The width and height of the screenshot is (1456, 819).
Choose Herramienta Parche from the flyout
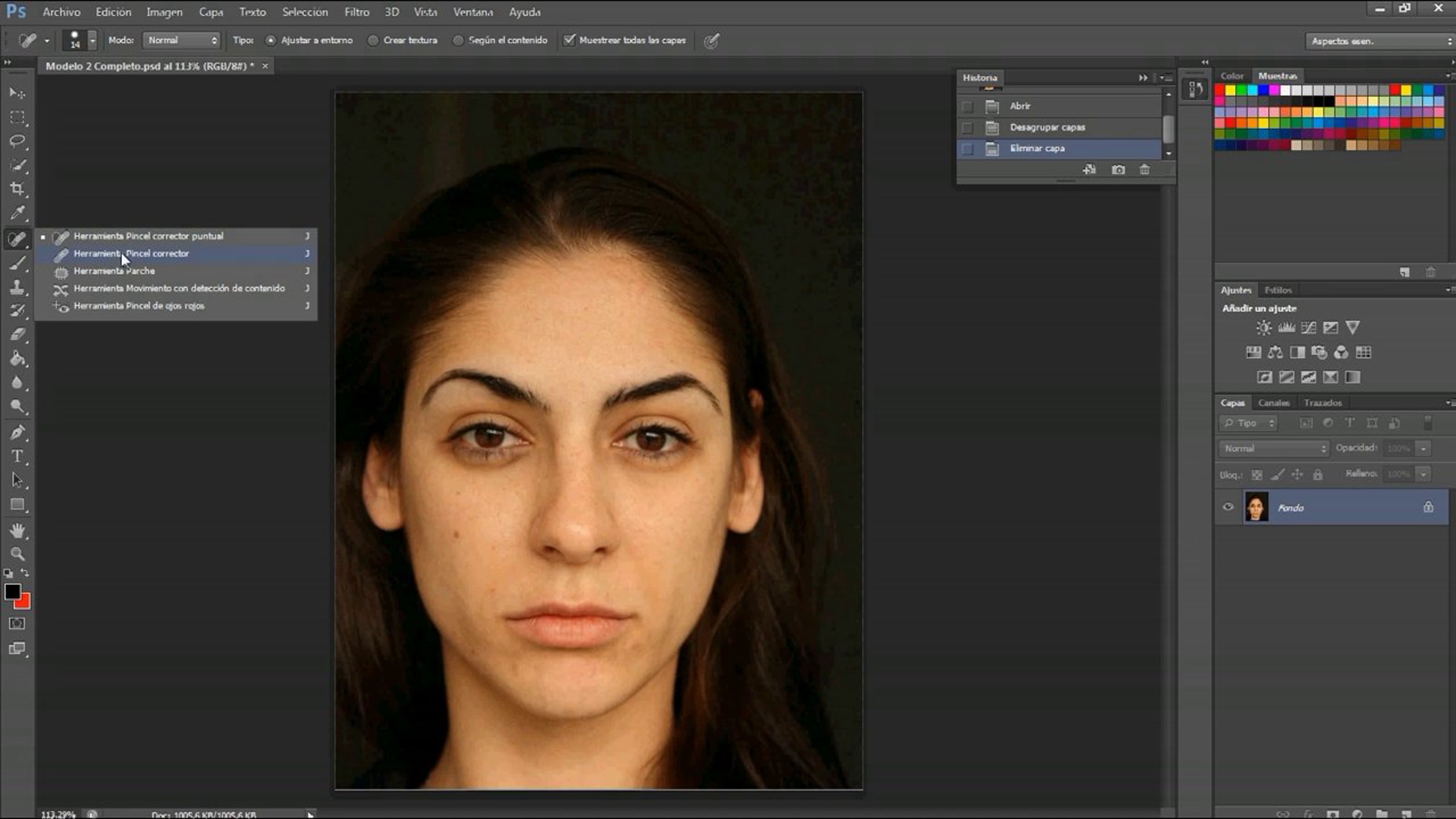[114, 271]
